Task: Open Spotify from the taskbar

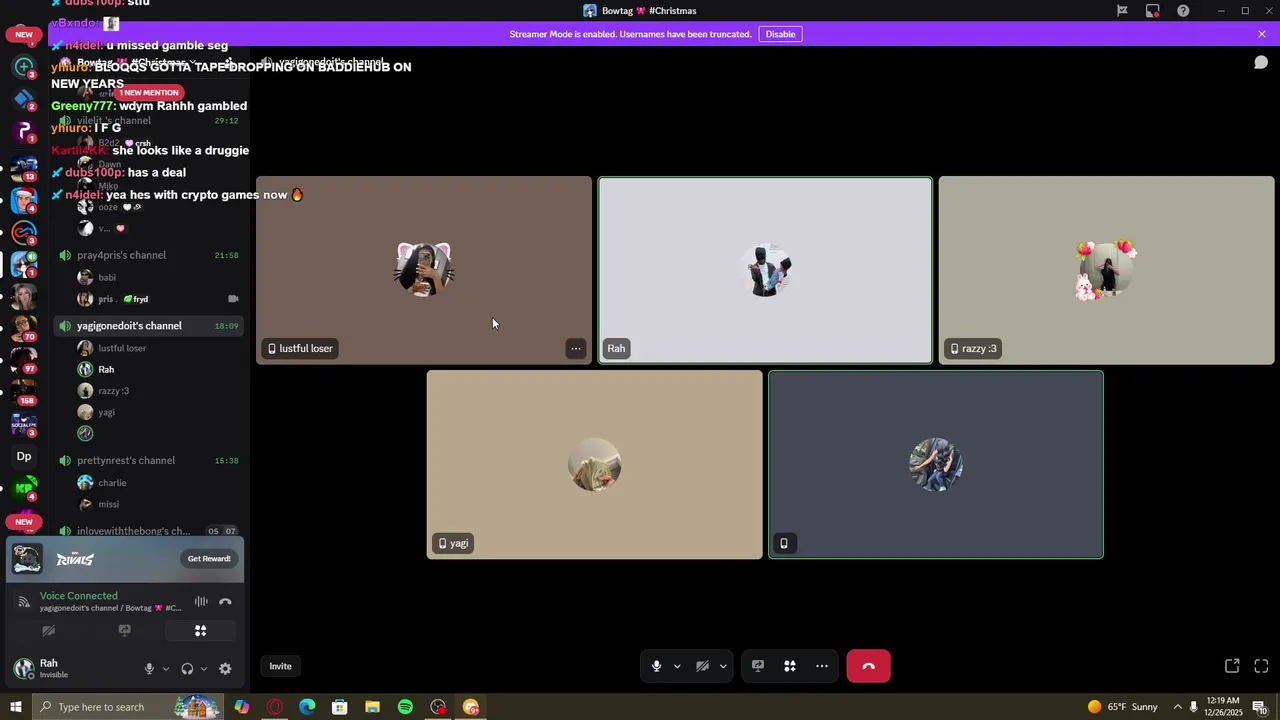Action: (x=405, y=707)
